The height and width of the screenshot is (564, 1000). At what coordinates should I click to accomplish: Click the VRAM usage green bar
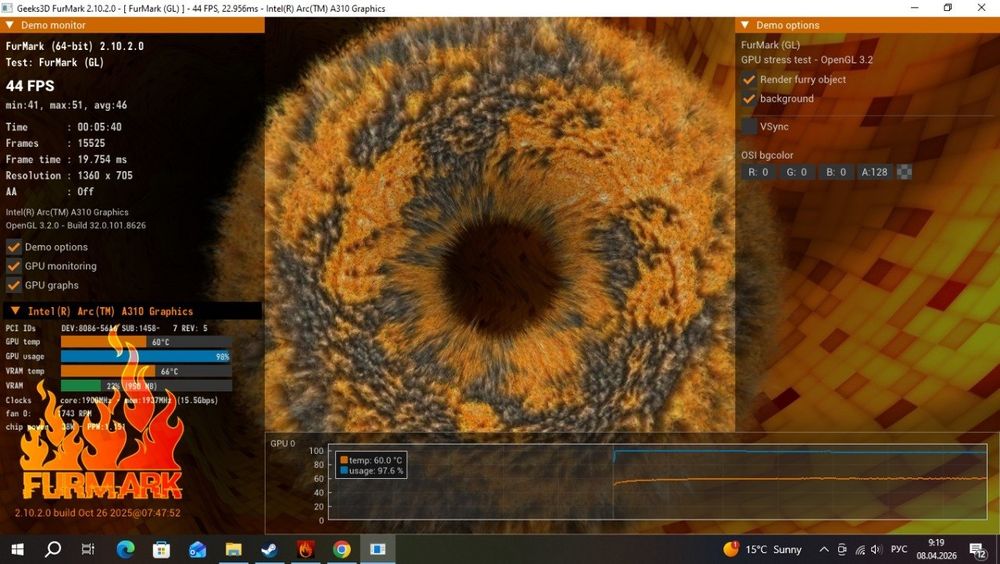(x=146, y=386)
